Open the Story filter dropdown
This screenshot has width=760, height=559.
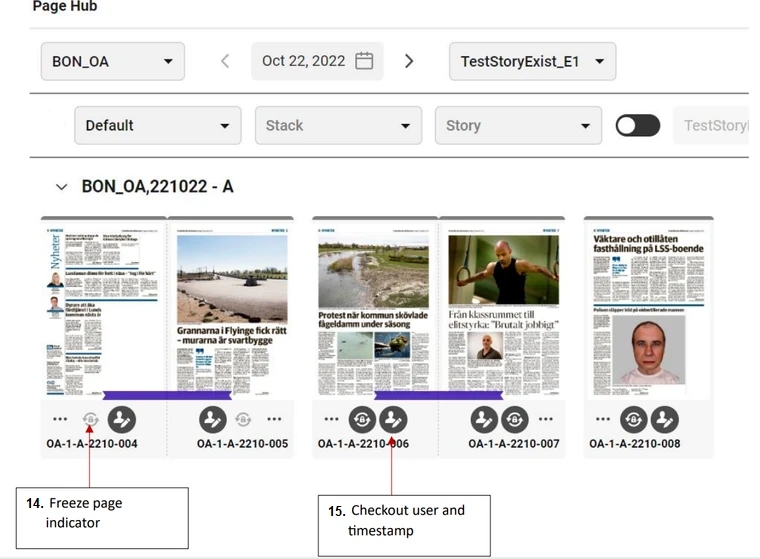click(517, 125)
